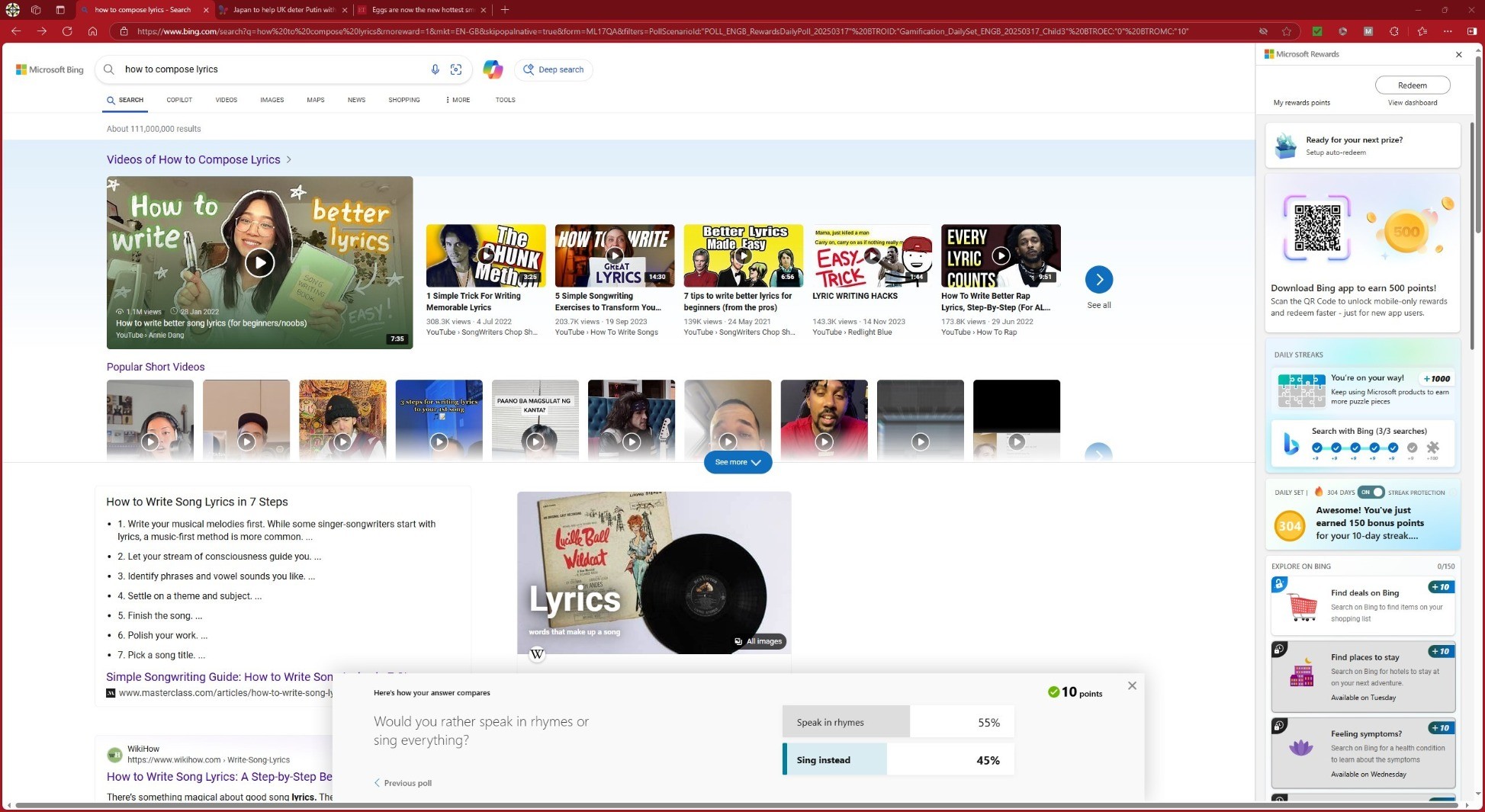Screen dimensions: 1485x812
Task: Open the Copilot colorful icon
Action: [x=493, y=69]
